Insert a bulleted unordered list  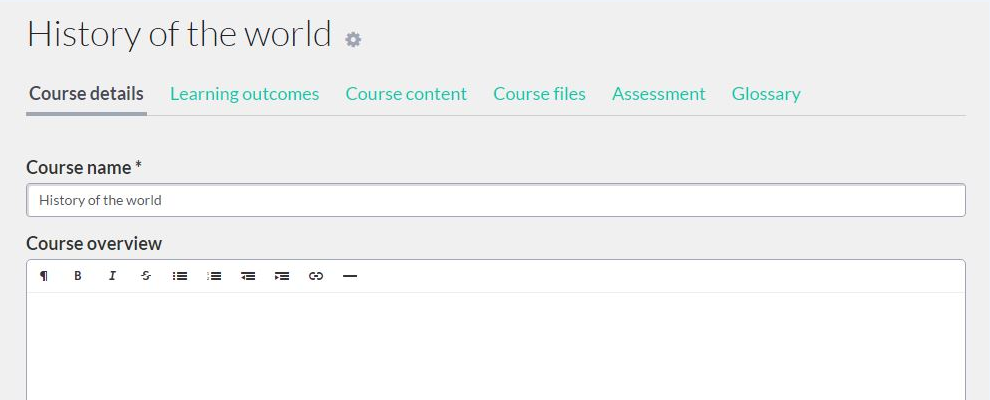pyautogui.click(x=180, y=276)
